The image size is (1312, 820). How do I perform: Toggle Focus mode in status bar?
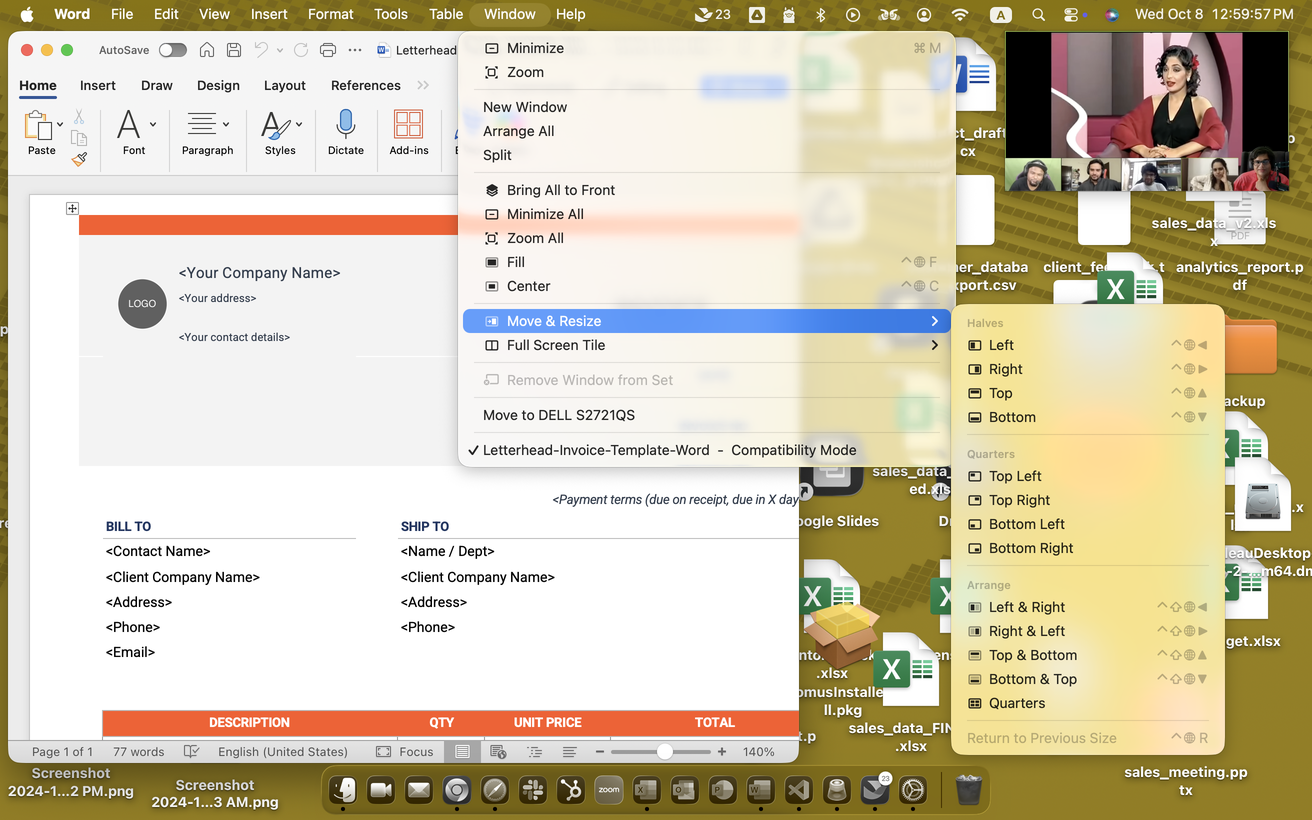[405, 752]
